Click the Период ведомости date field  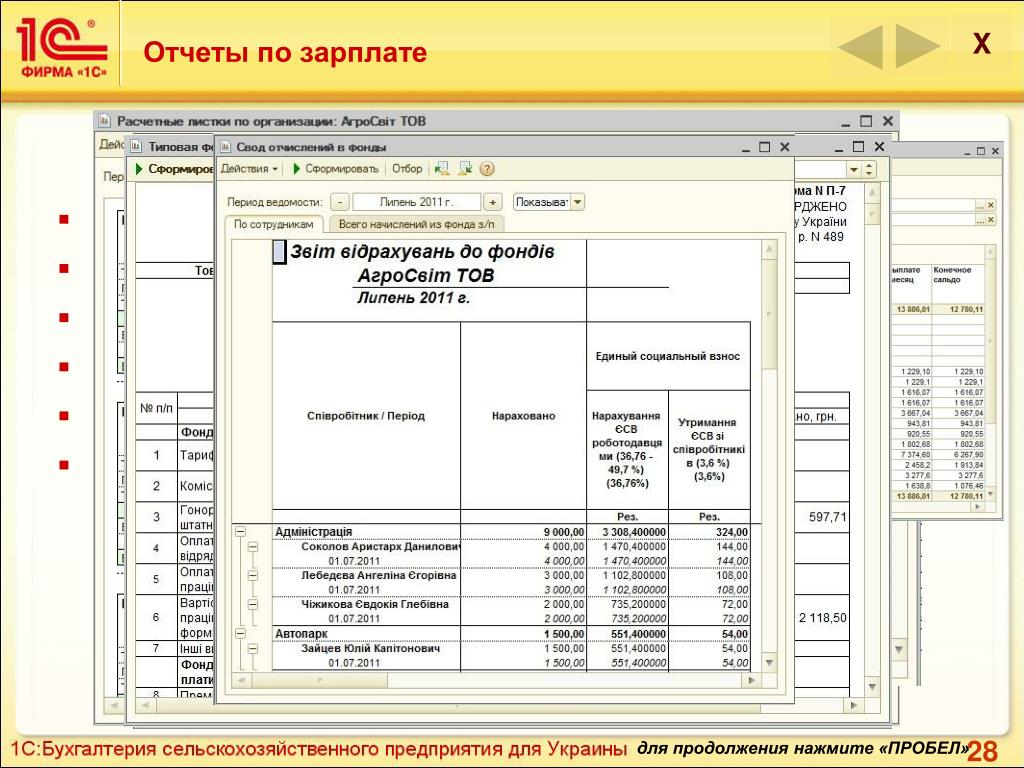416,202
